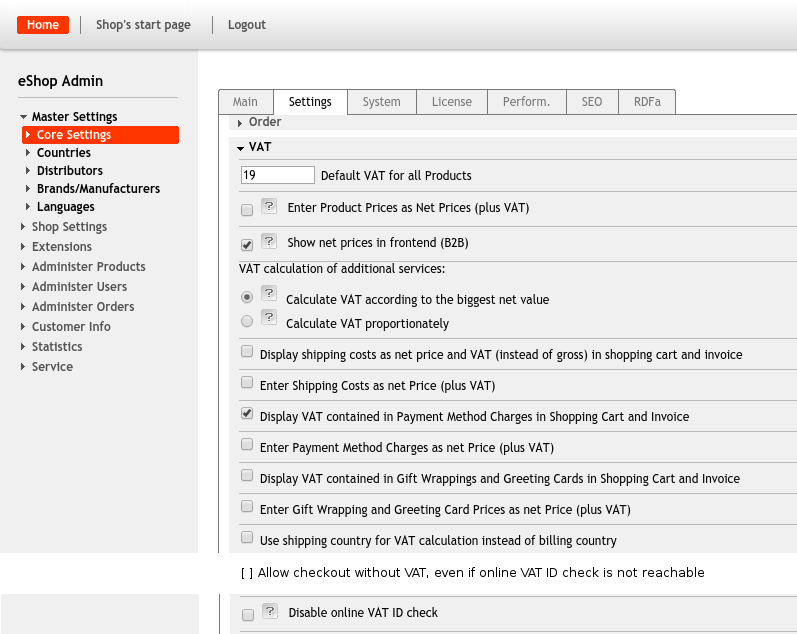Open Countries under Master Settings
This screenshot has width=797, height=634.
(63, 153)
